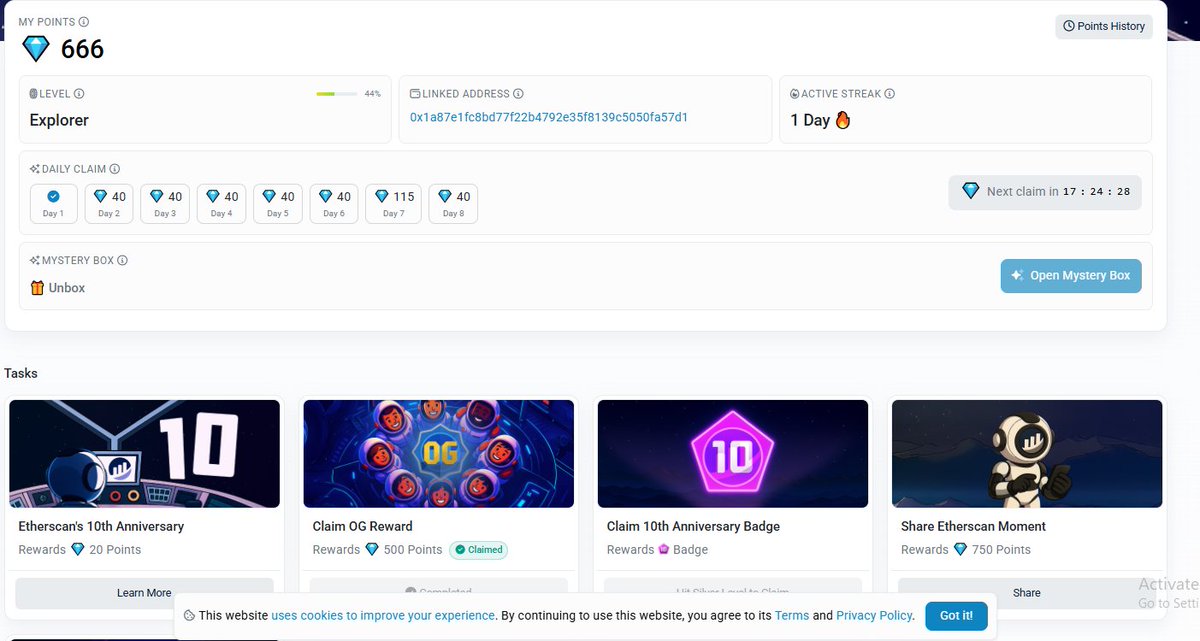This screenshot has width=1200, height=641.
Task: Select the Day 3 reward tile
Action: 165,204
